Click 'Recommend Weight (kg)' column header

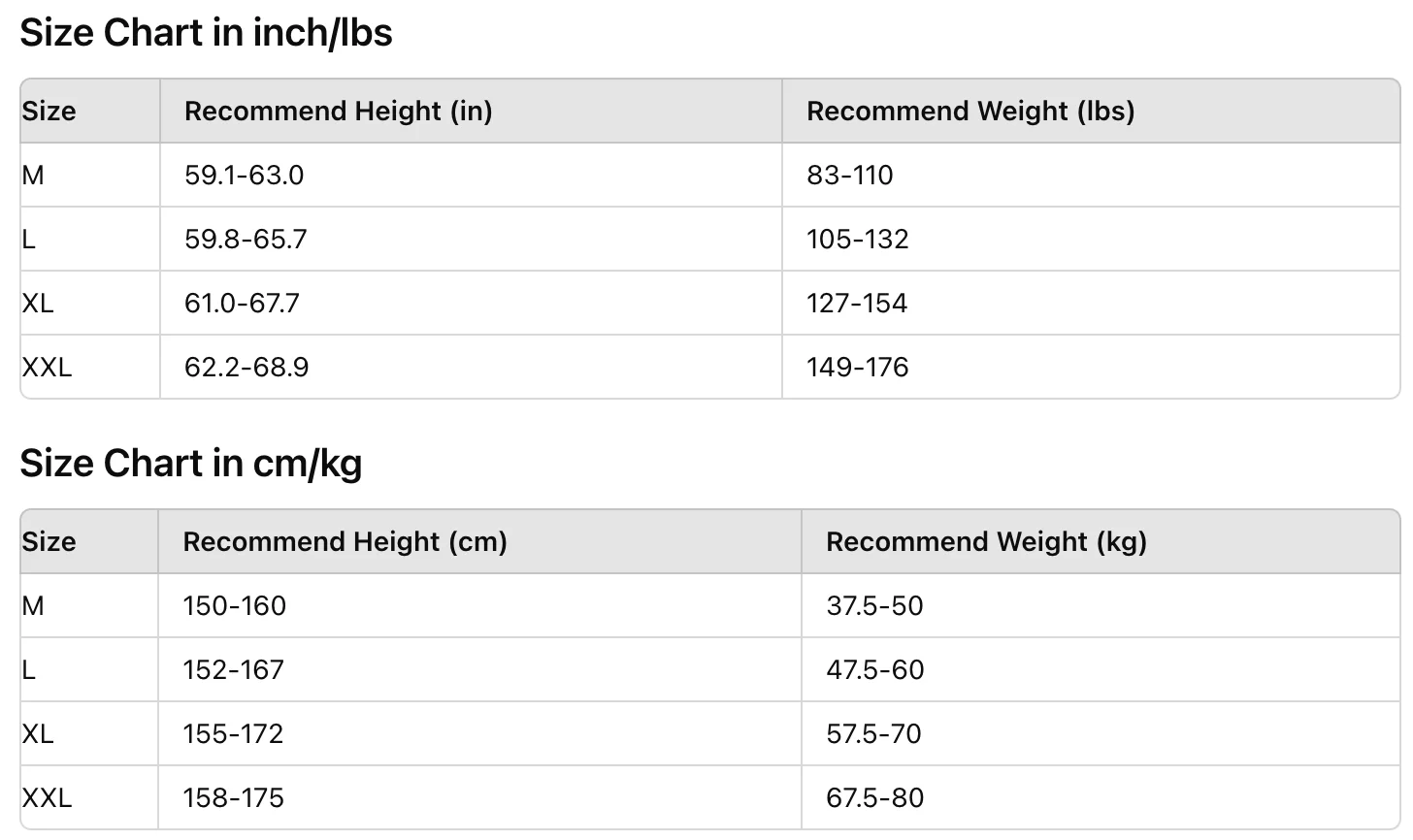pos(986,541)
